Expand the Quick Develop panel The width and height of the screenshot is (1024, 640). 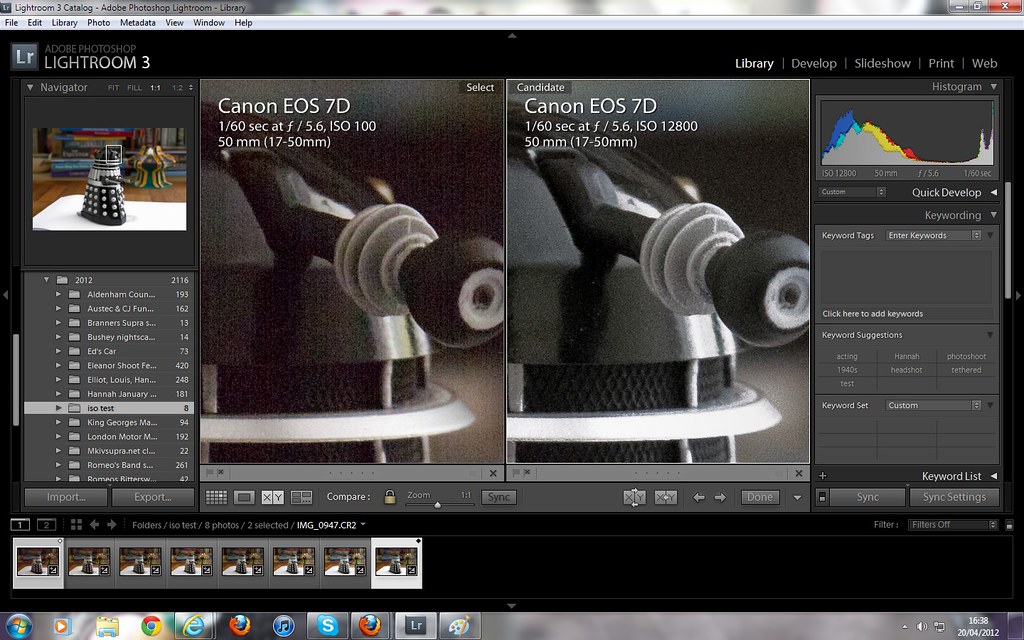(993, 192)
